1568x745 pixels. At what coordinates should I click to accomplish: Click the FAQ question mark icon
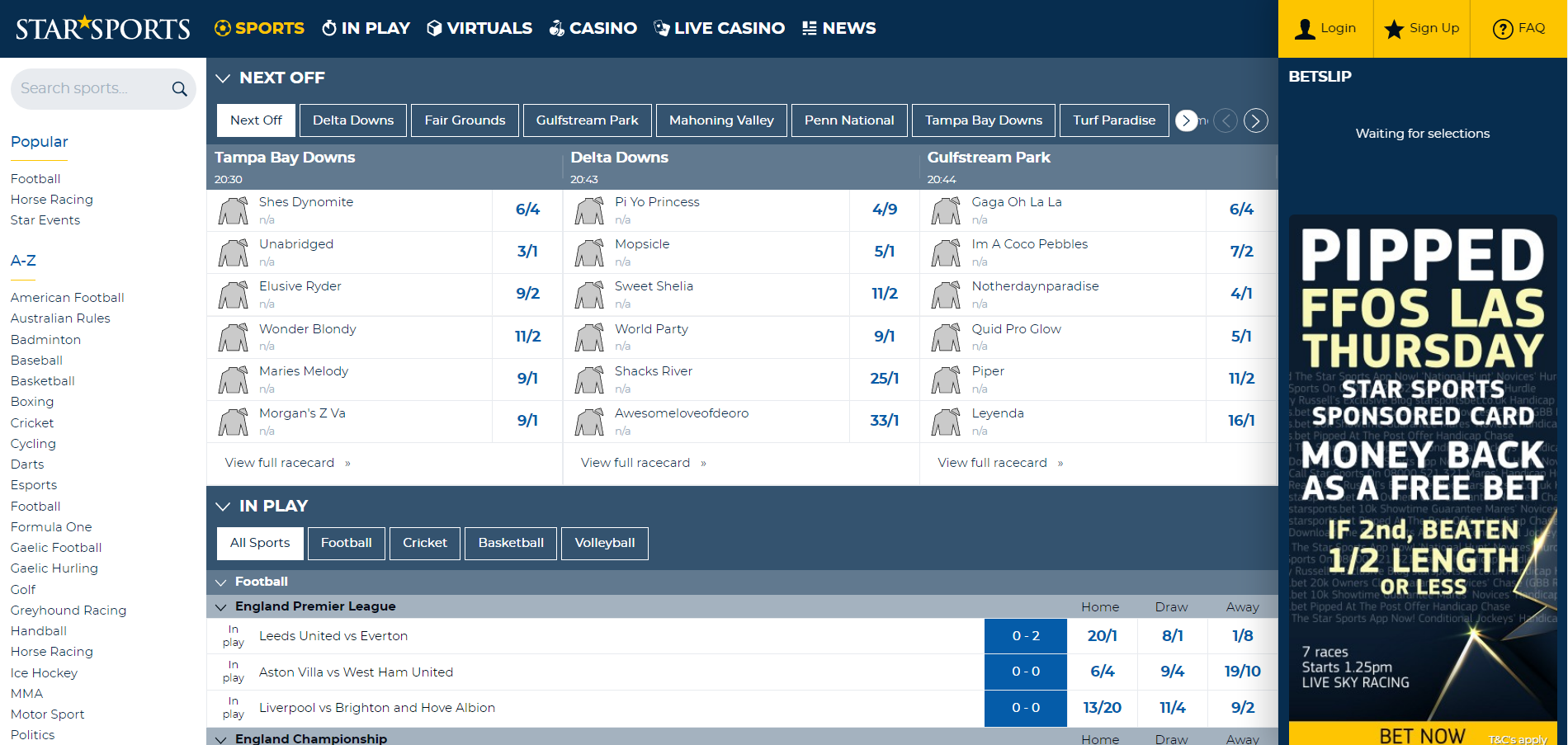pyautogui.click(x=1503, y=29)
